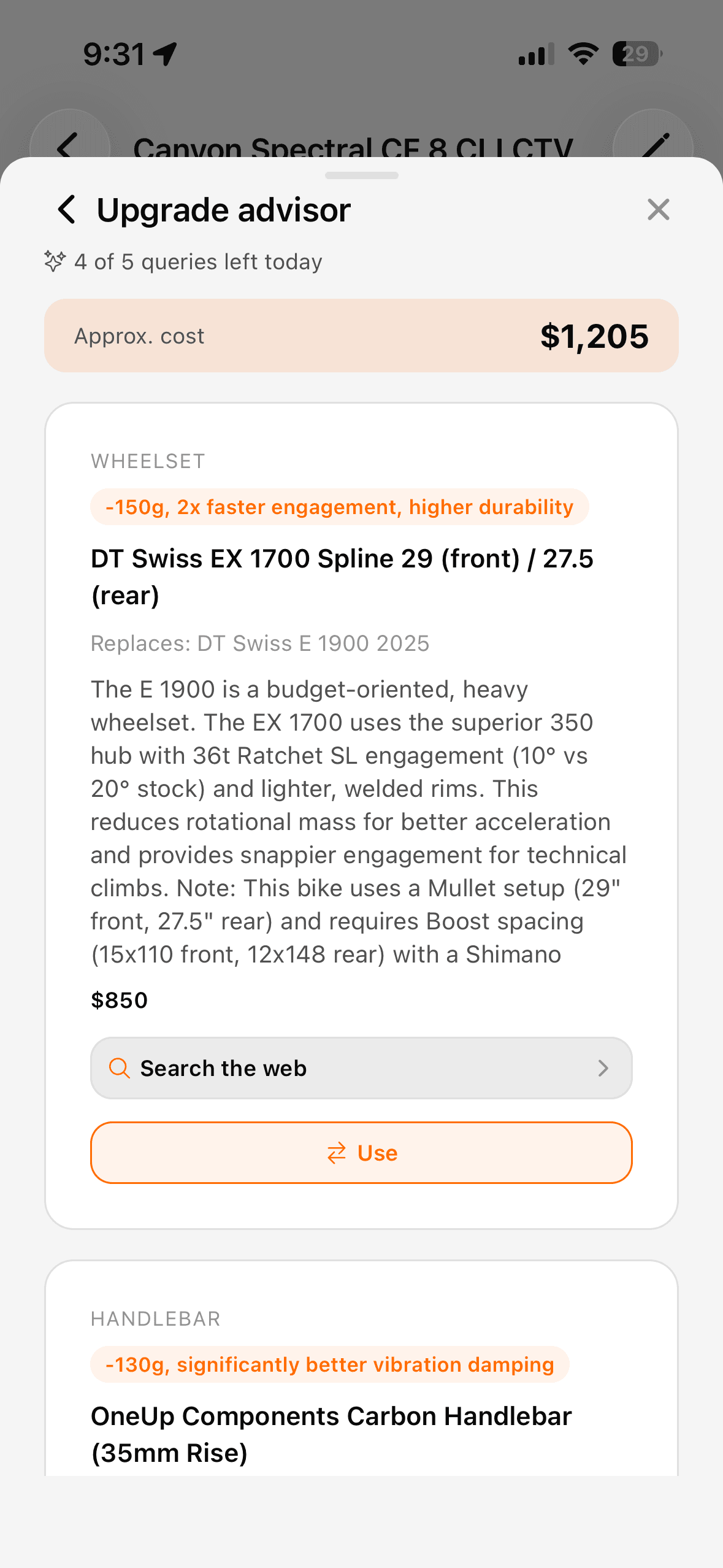Viewport: 723px width, 1568px height.
Task: Open OneUp Components Carbon Handlebar title
Action: [x=331, y=1434]
